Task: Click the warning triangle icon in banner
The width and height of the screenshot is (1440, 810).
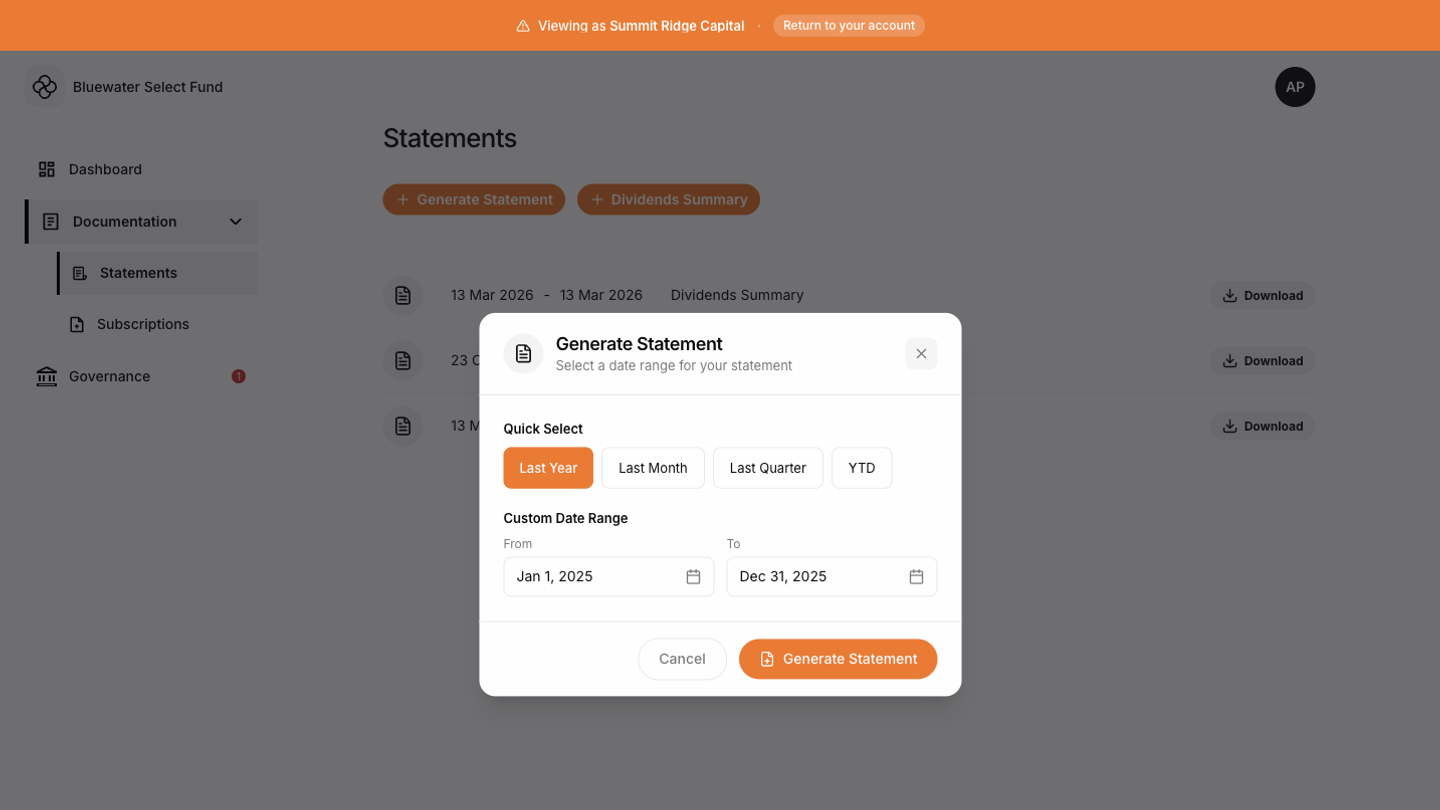Action: point(523,26)
